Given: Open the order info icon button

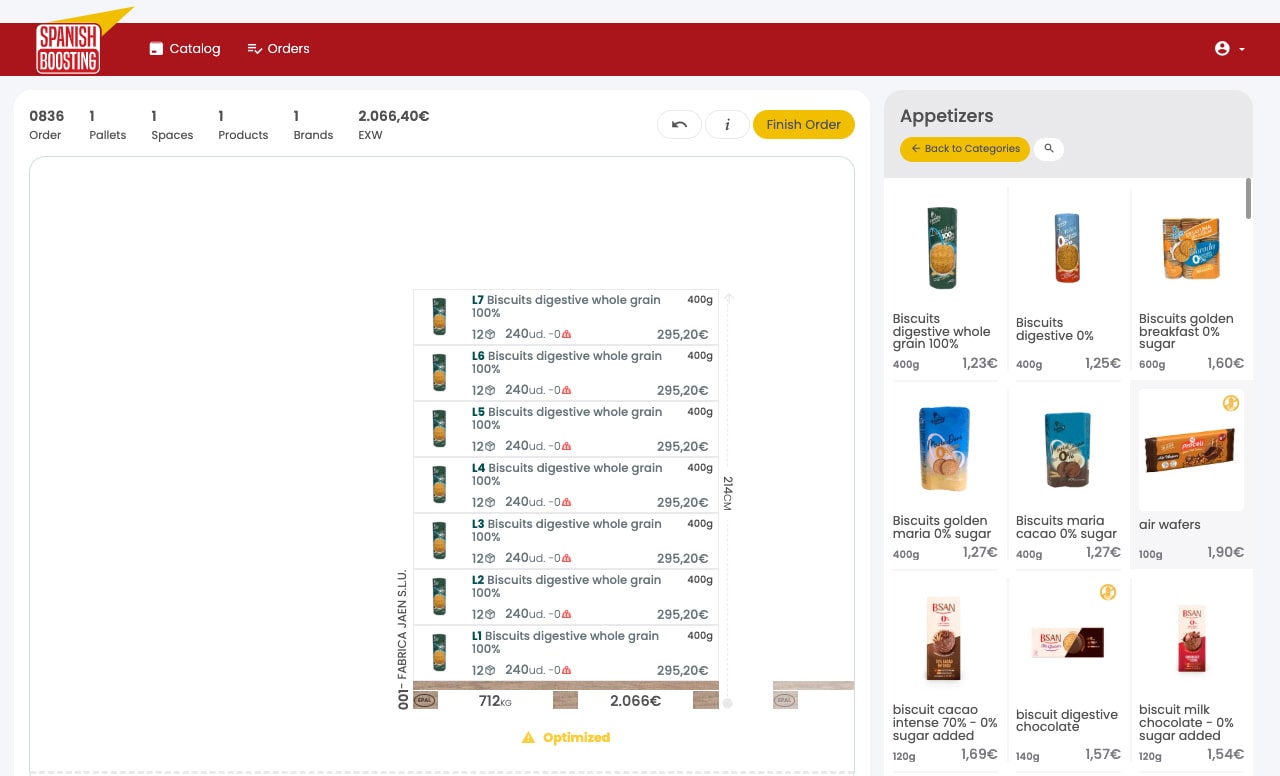Looking at the screenshot, I should point(727,124).
